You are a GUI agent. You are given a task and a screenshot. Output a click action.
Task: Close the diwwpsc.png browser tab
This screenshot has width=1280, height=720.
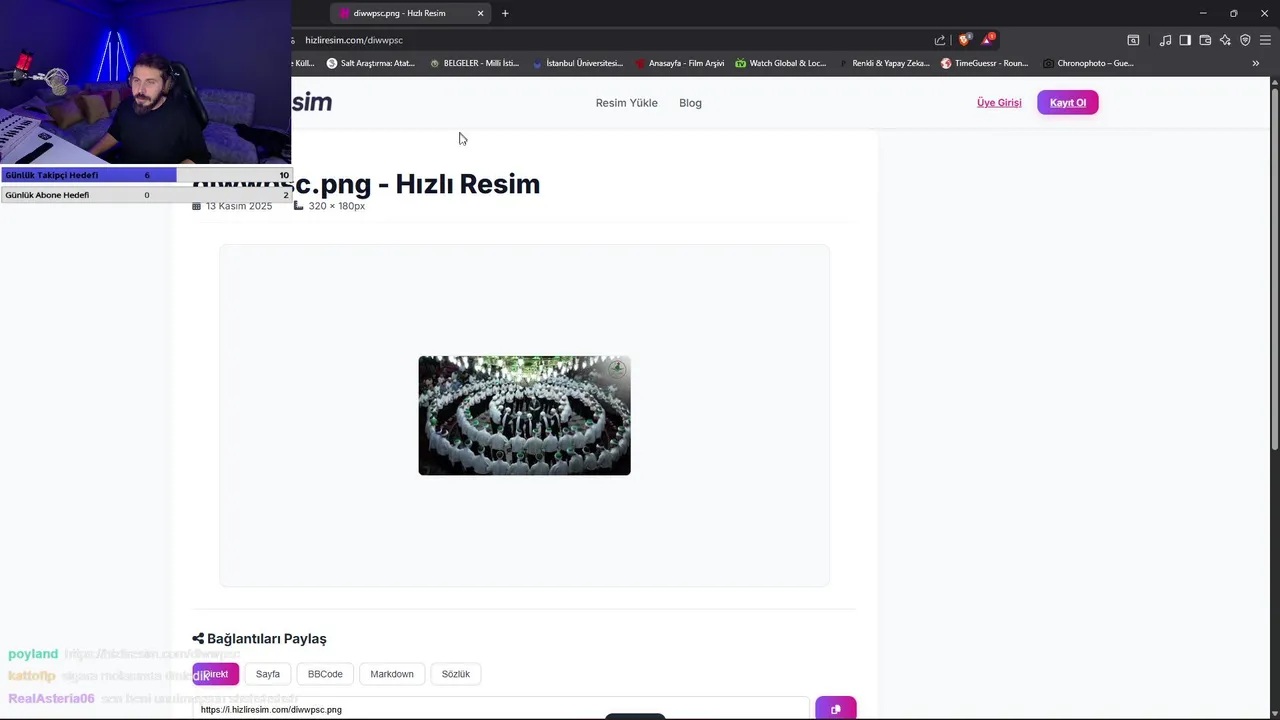point(481,13)
